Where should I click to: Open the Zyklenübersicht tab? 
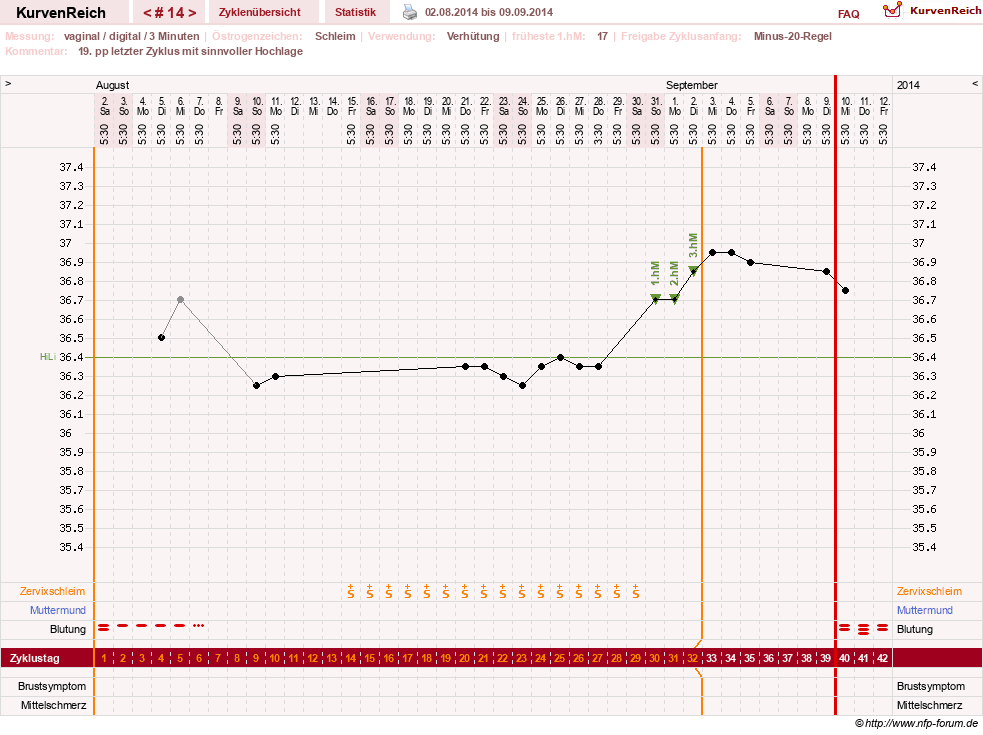coord(260,12)
